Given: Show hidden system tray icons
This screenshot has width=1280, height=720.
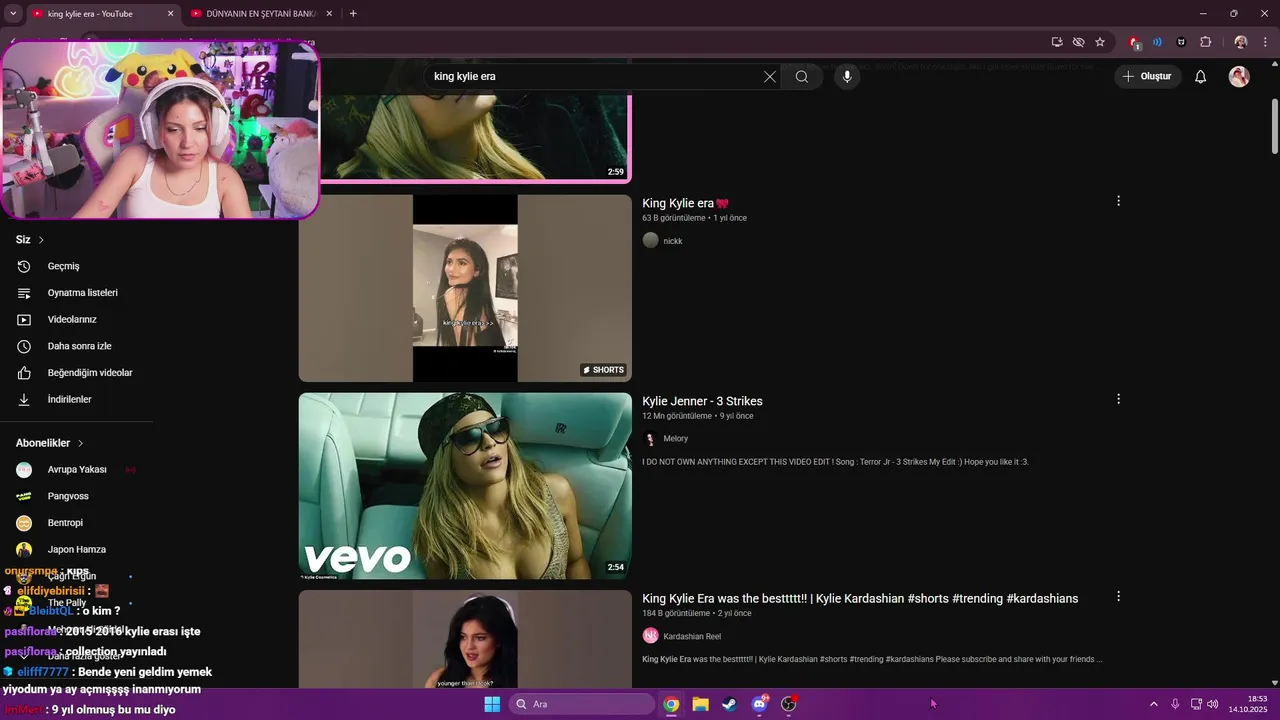Looking at the screenshot, I should 1153,704.
